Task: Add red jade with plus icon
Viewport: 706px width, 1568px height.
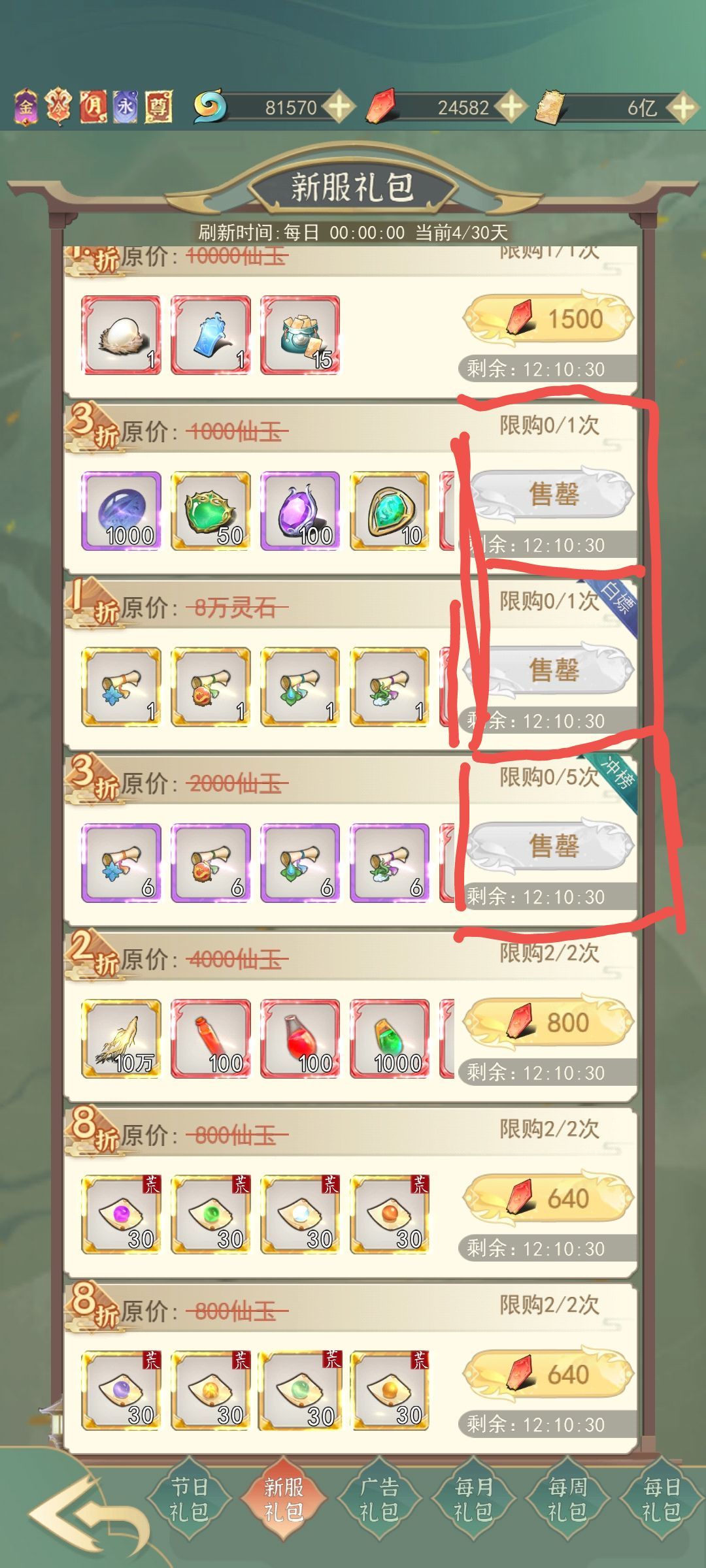Action: coord(512,106)
